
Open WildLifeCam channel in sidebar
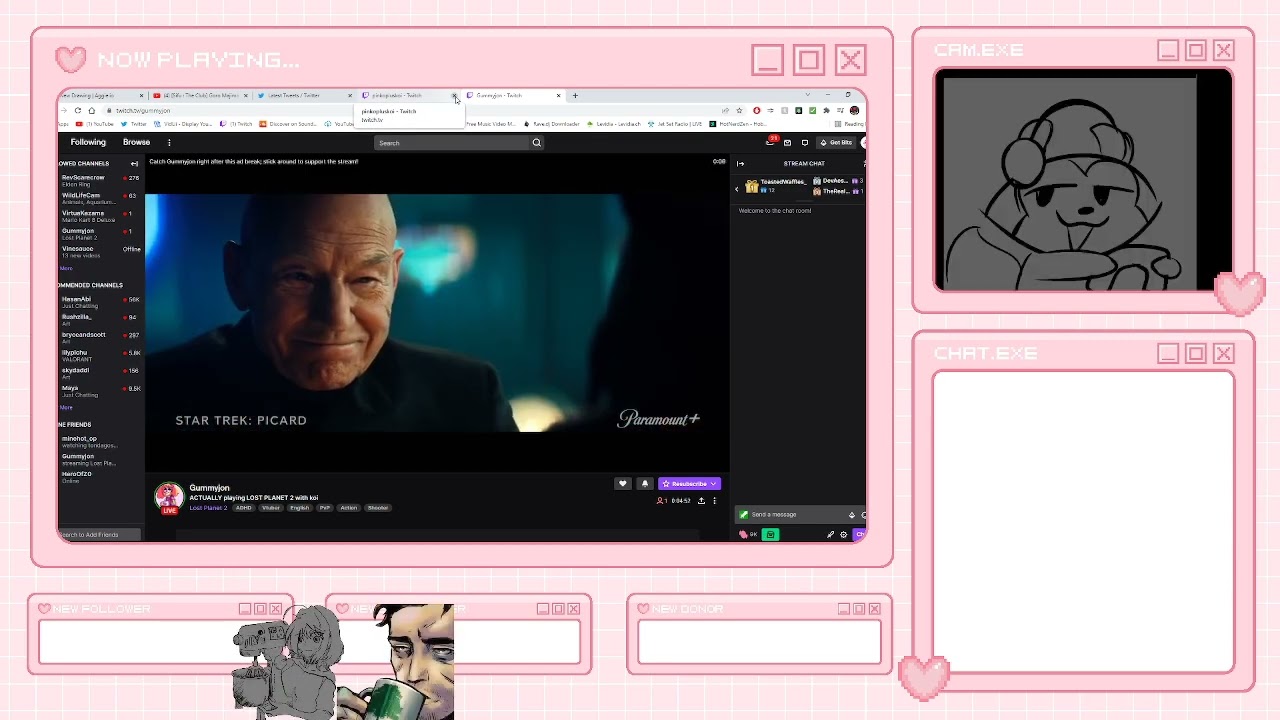coord(100,198)
